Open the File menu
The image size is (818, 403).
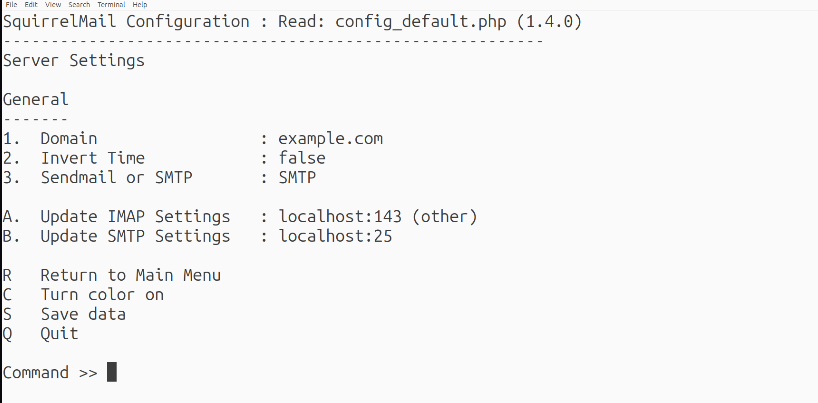(x=11, y=4)
